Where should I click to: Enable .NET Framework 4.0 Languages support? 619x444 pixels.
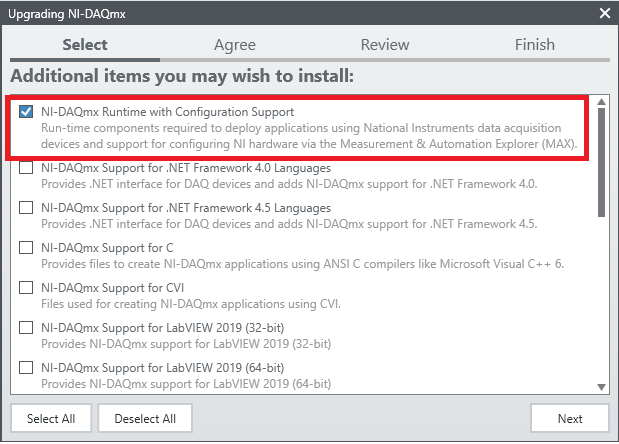[x=27, y=168]
